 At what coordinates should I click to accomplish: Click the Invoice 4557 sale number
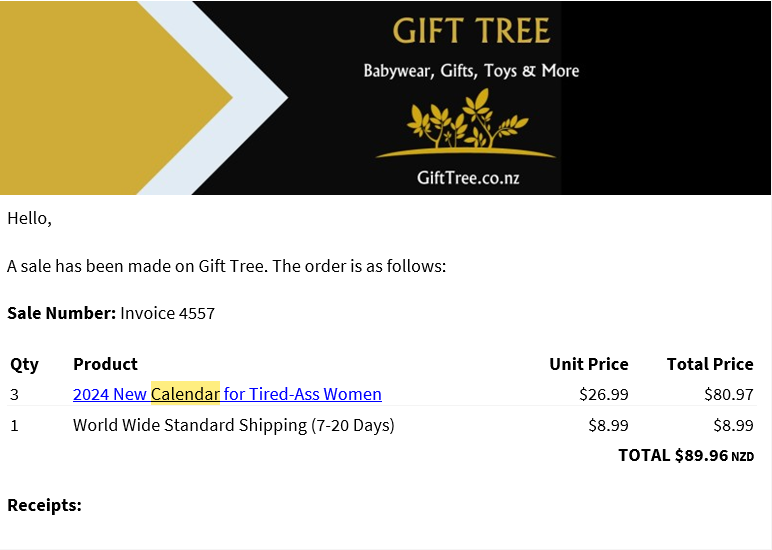coord(168,313)
